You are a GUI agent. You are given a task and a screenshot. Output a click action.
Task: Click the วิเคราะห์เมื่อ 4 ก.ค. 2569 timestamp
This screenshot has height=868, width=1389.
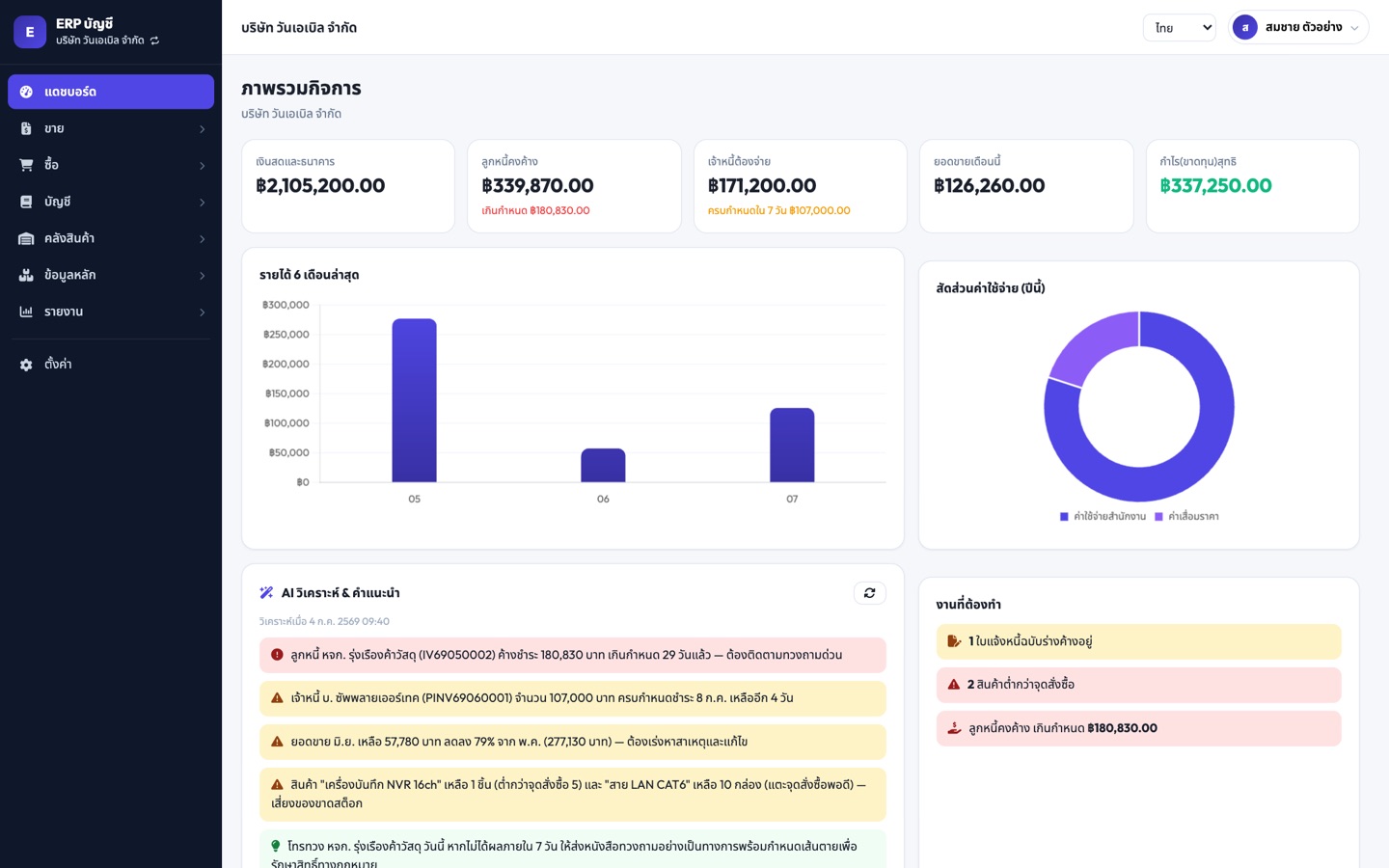(324, 621)
